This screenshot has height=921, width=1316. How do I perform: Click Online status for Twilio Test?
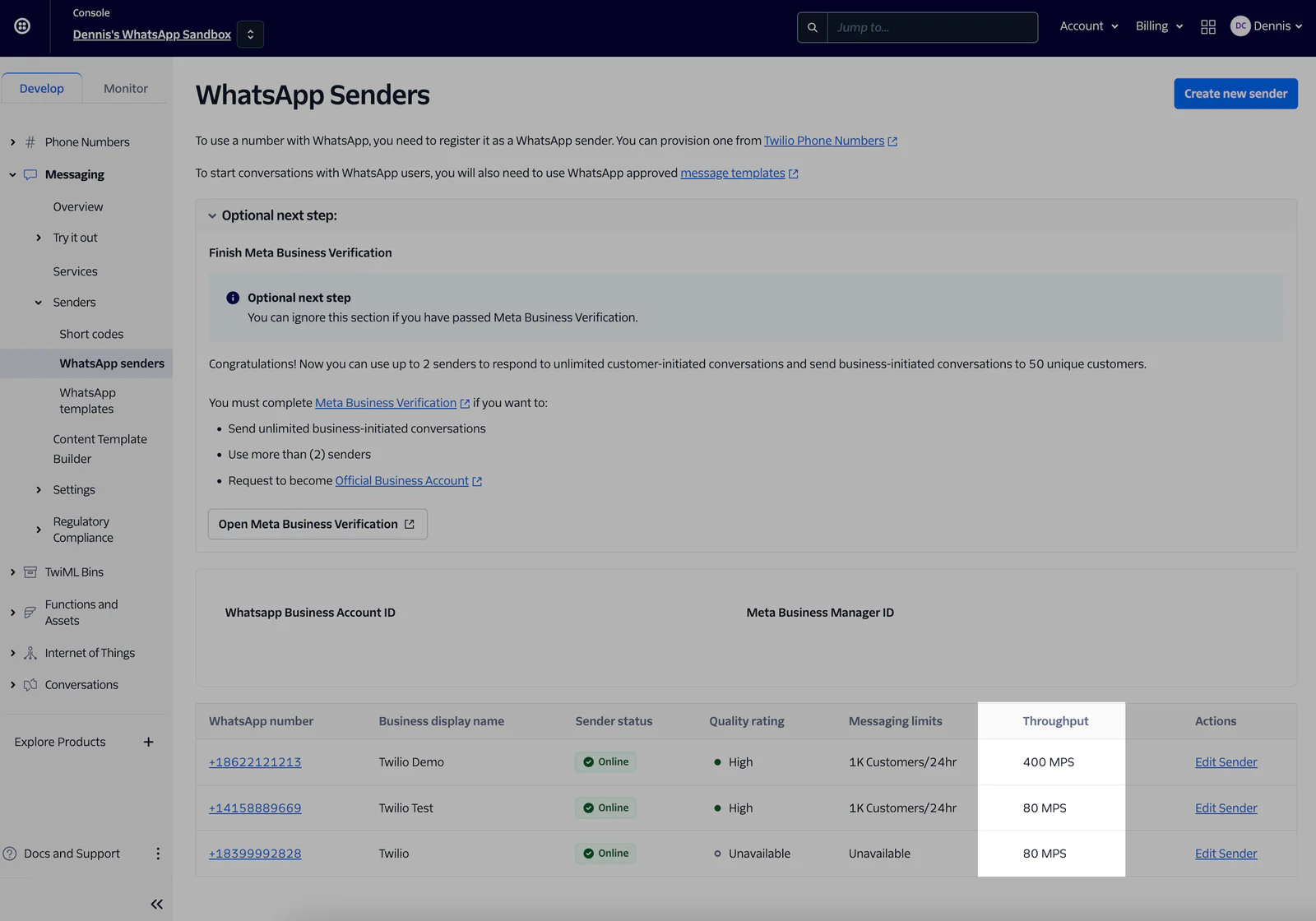tap(605, 808)
